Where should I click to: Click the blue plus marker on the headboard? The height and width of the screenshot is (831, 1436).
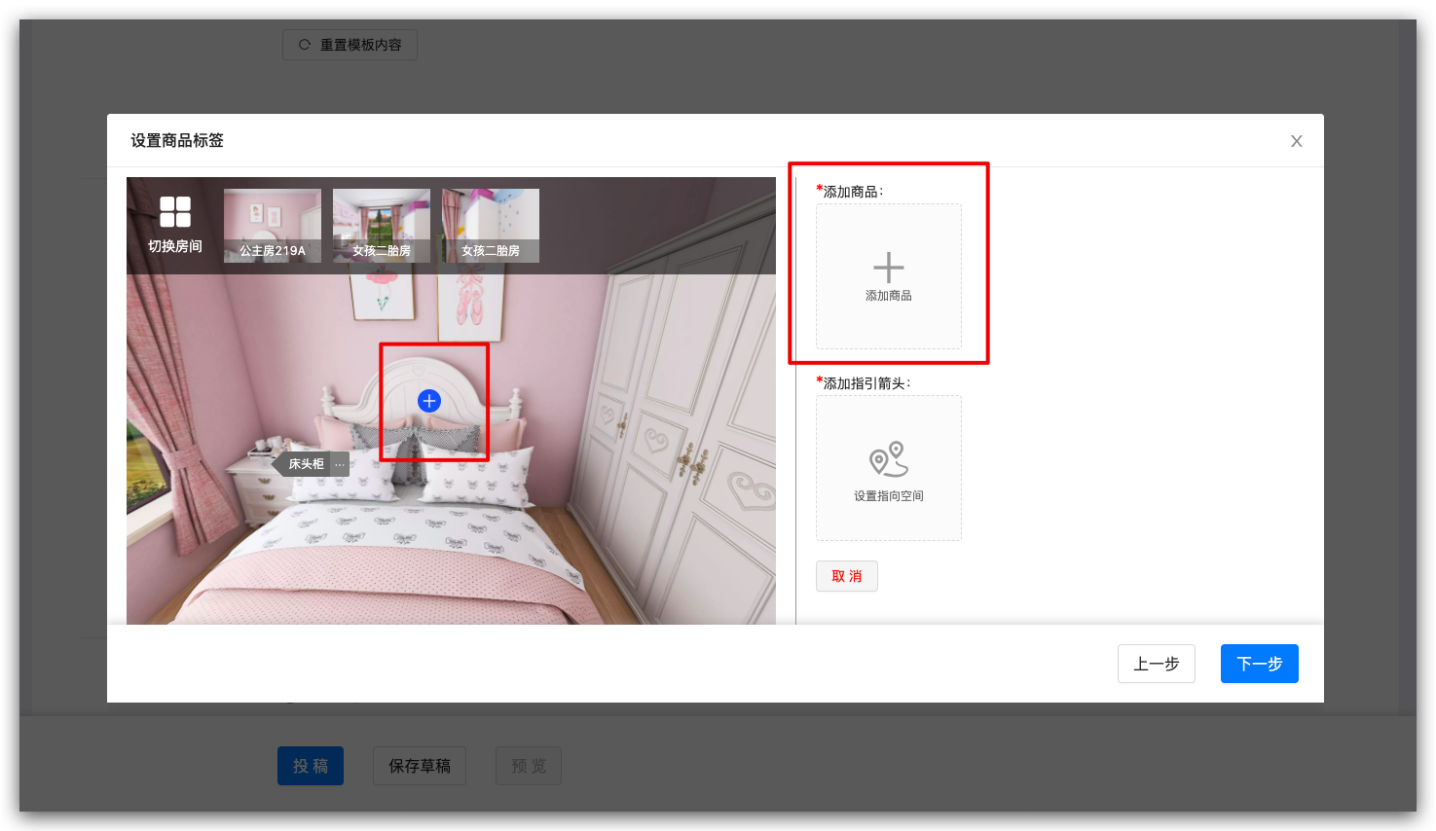tap(429, 401)
